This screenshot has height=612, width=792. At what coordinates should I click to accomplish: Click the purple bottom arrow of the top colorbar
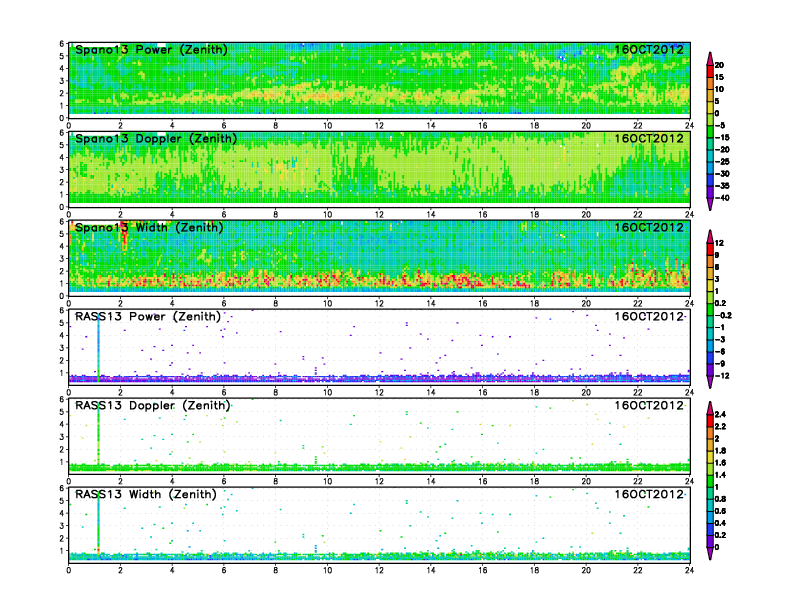click(x=710, y=205)
